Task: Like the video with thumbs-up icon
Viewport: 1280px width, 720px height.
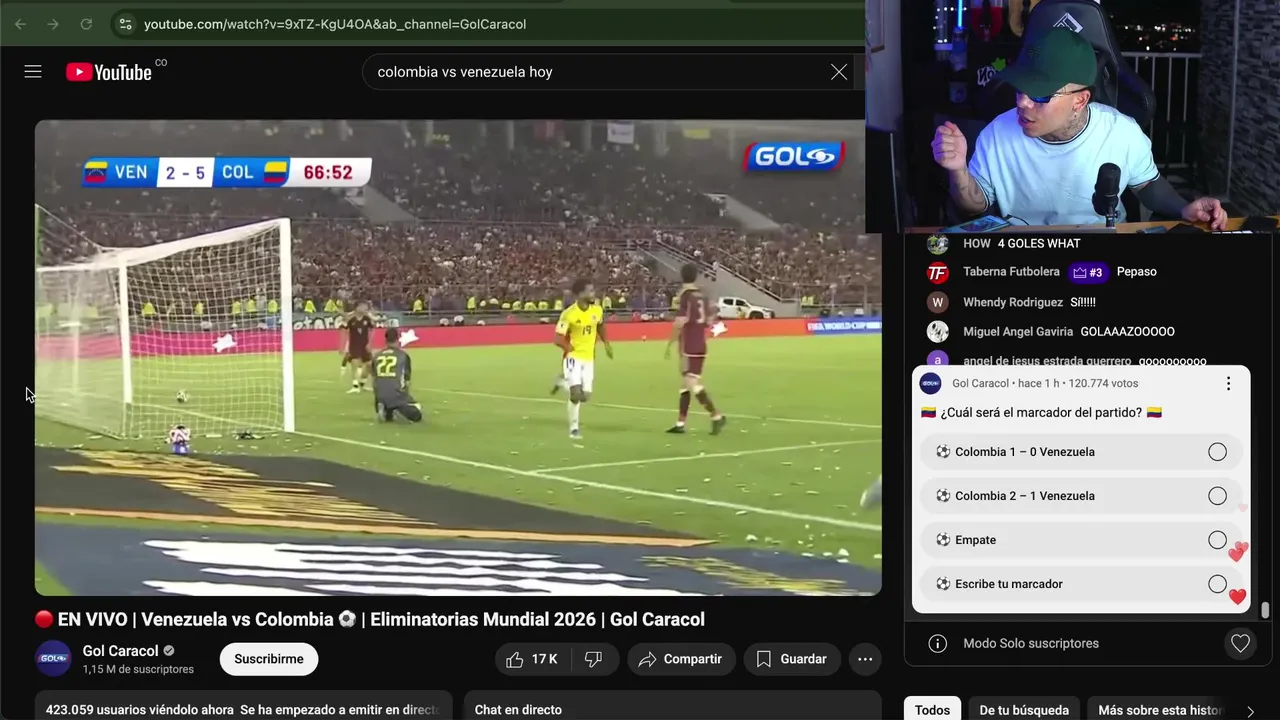Action: [531, 659]
